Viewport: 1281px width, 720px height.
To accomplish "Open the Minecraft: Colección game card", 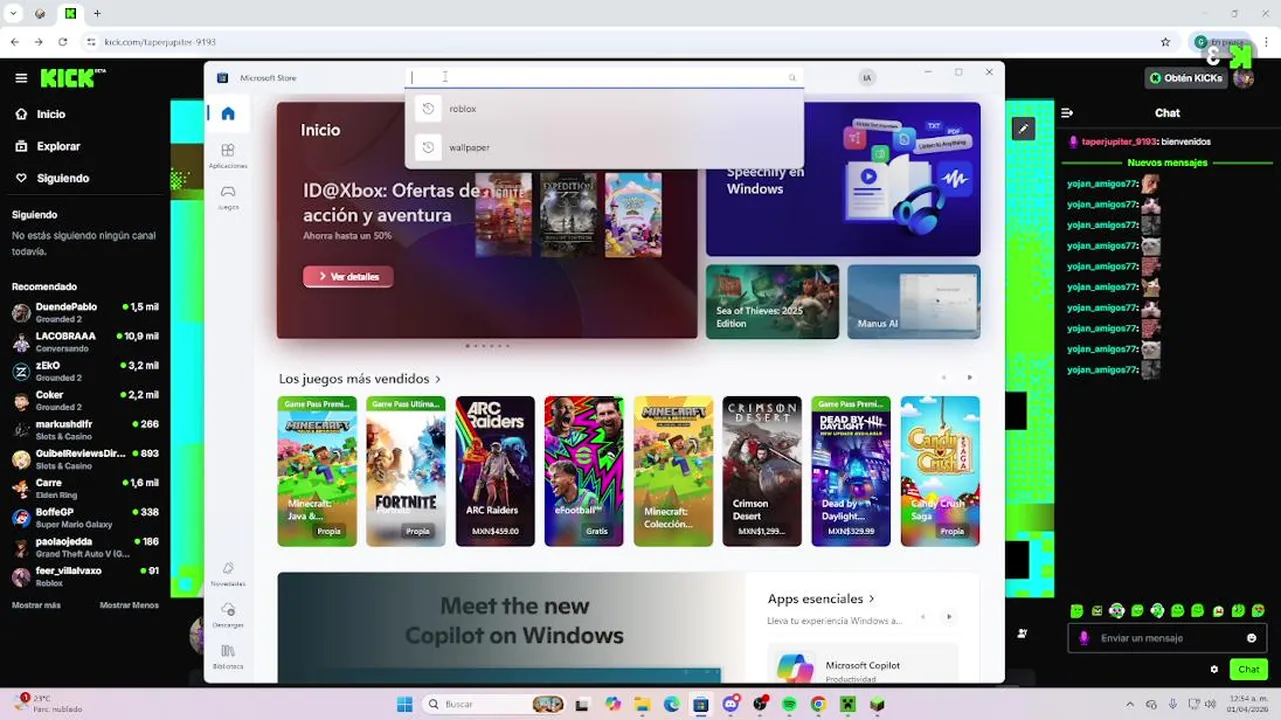I will click(x=673, y=471).
